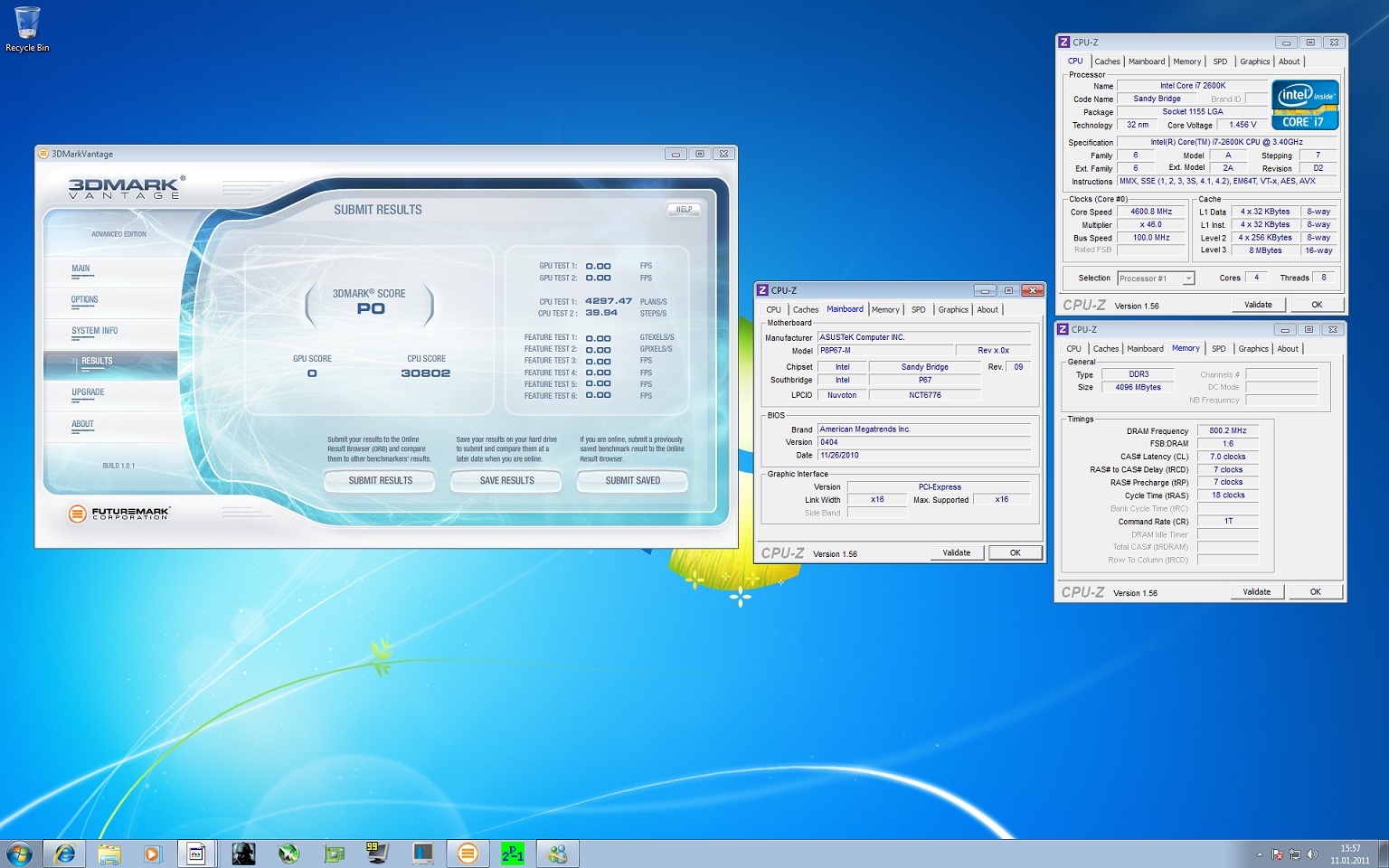Open the yellow 99 monitor icon in taskbar
The height and width of the screenshot is (868, 1389).
tap(377, 854)
